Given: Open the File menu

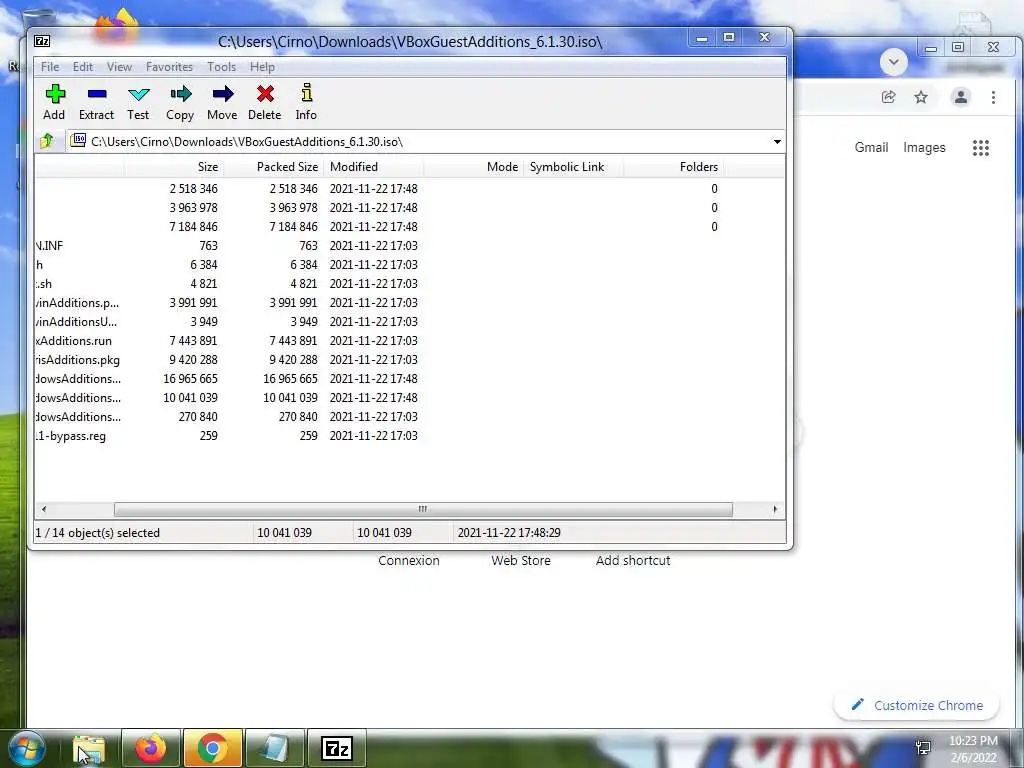Looking at the screenshot, I should 50,67.
